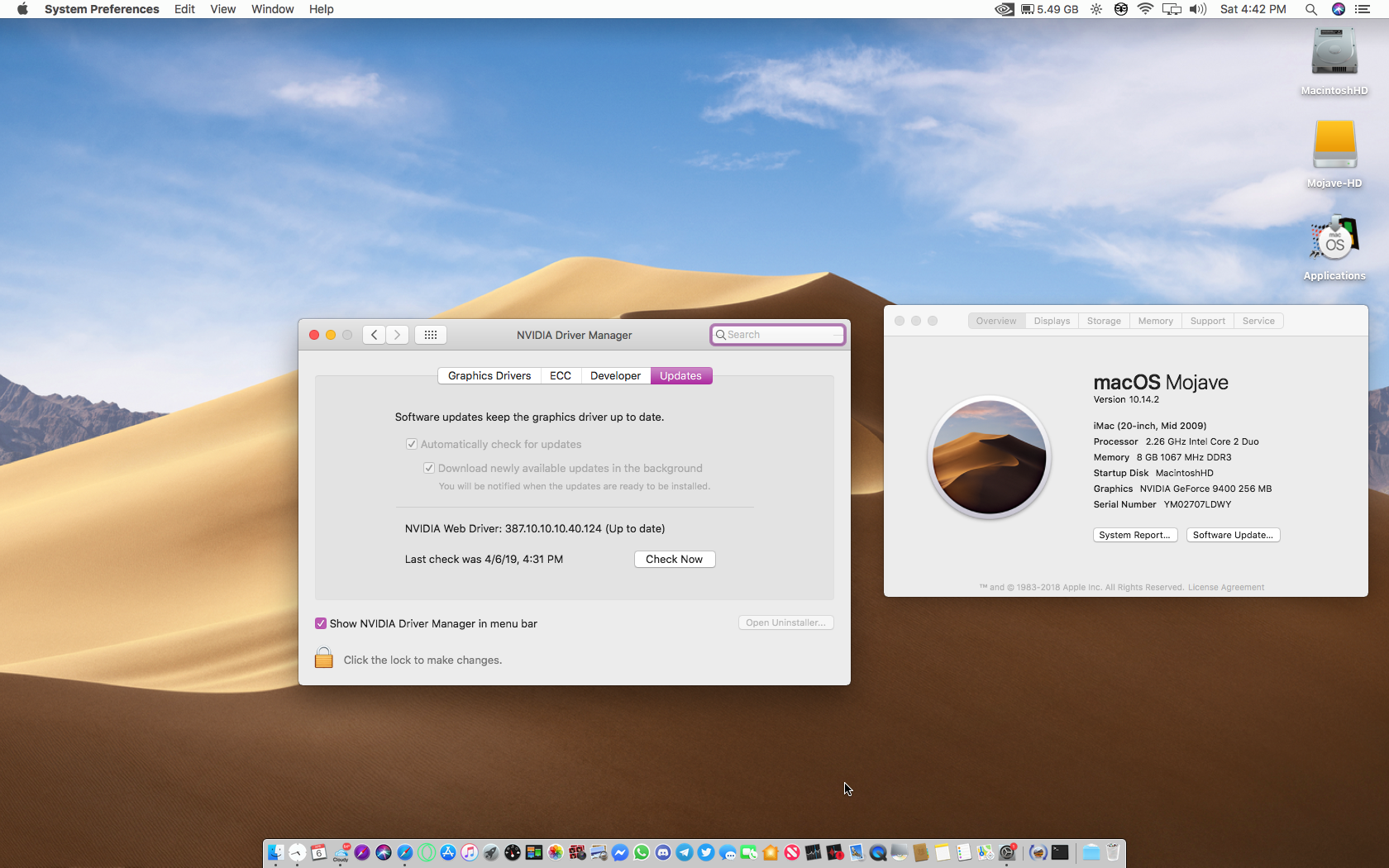
Task: Open System Preferences Dock icon
Action: [x=1006, y=852]
